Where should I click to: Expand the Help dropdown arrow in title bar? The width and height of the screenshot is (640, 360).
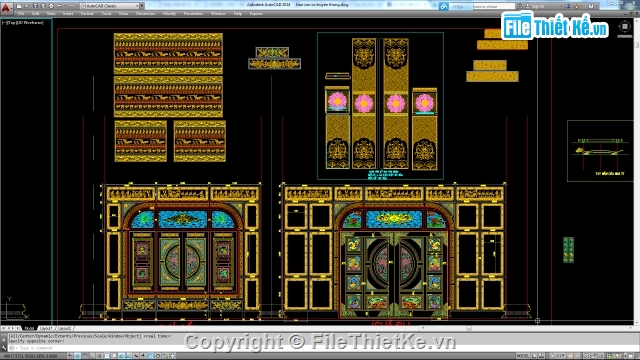pyautogui.click(x=596, y=6)
